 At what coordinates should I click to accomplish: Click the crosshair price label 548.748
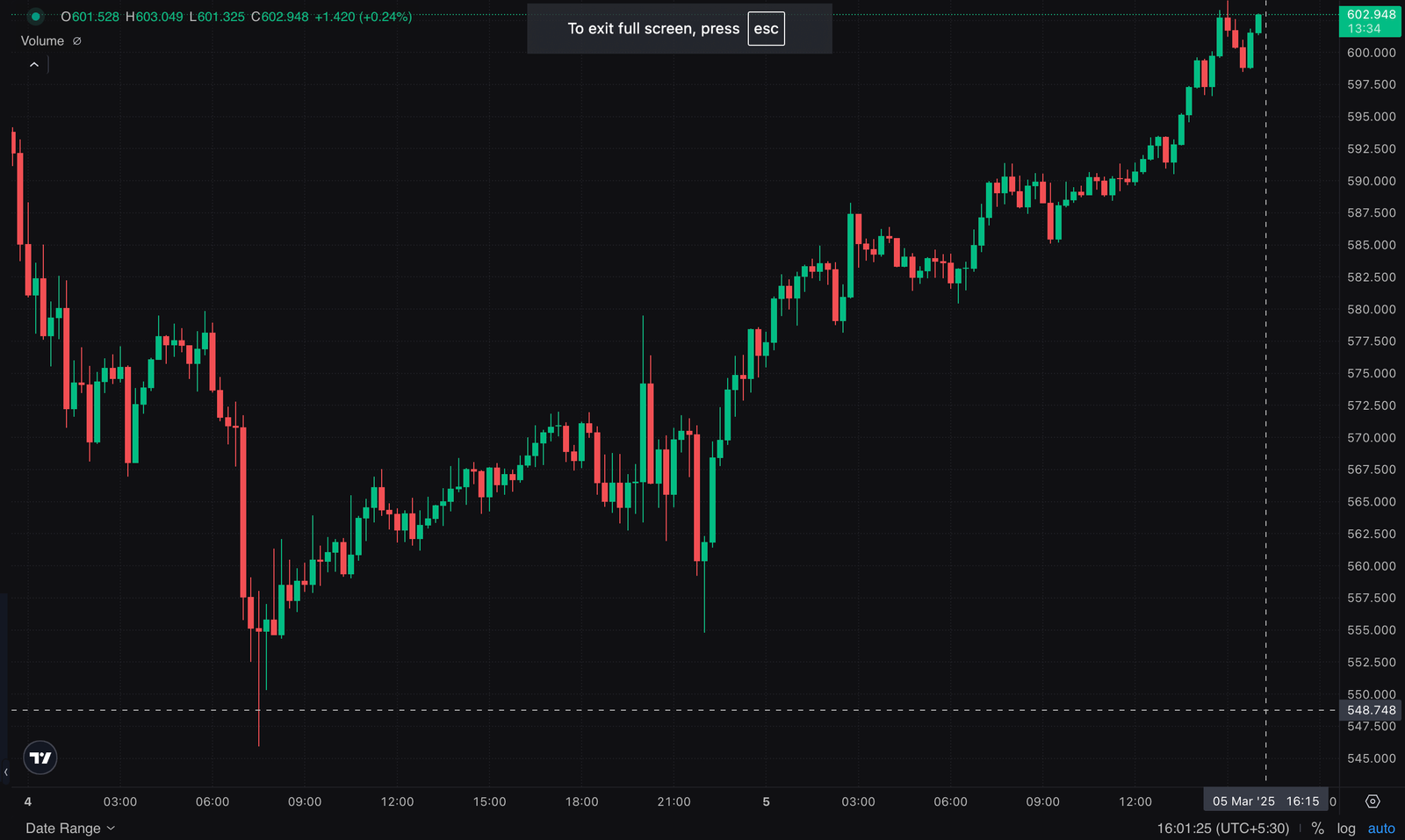[1371, 710]
